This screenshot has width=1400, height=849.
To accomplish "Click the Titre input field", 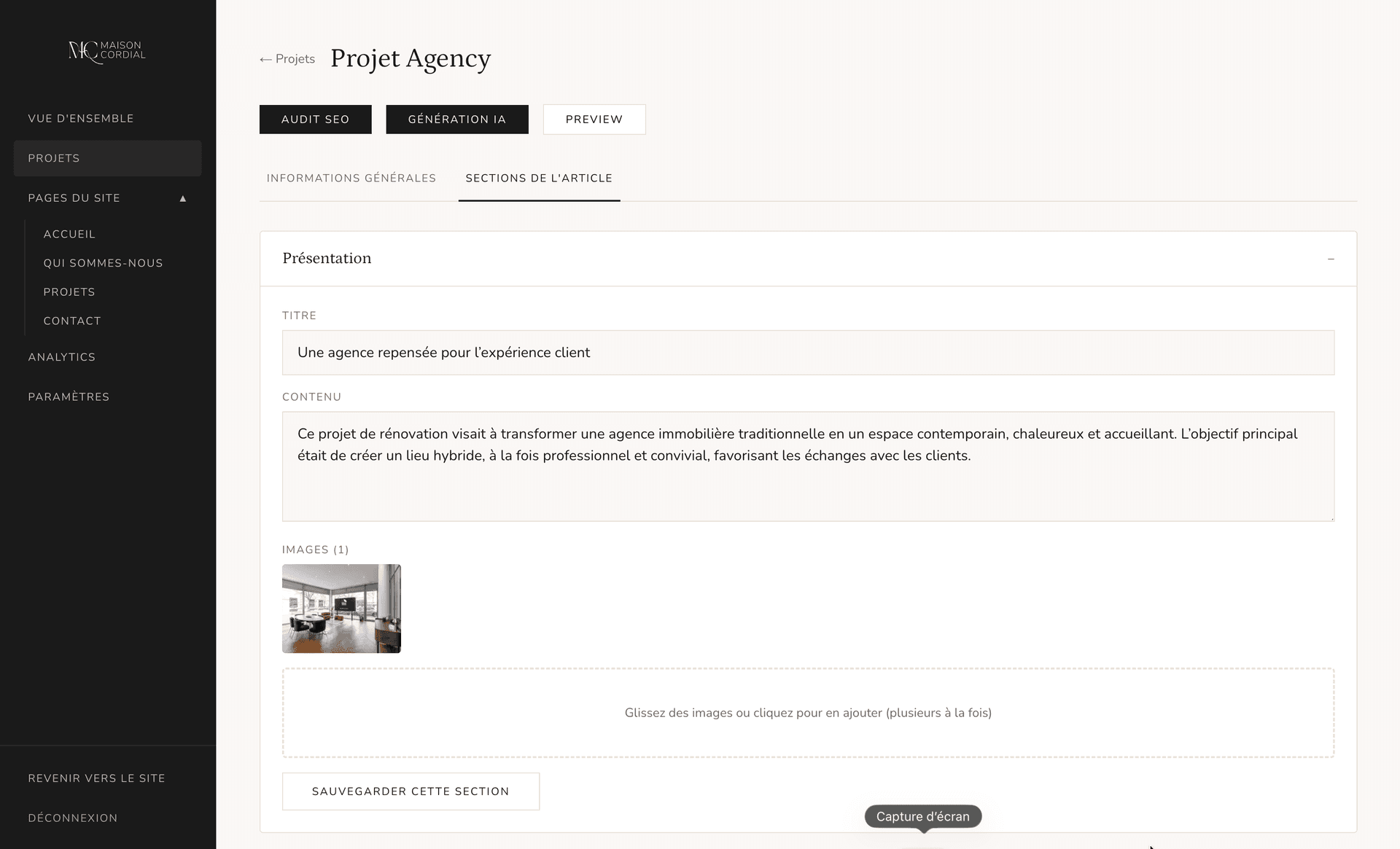I will point(808,353).
